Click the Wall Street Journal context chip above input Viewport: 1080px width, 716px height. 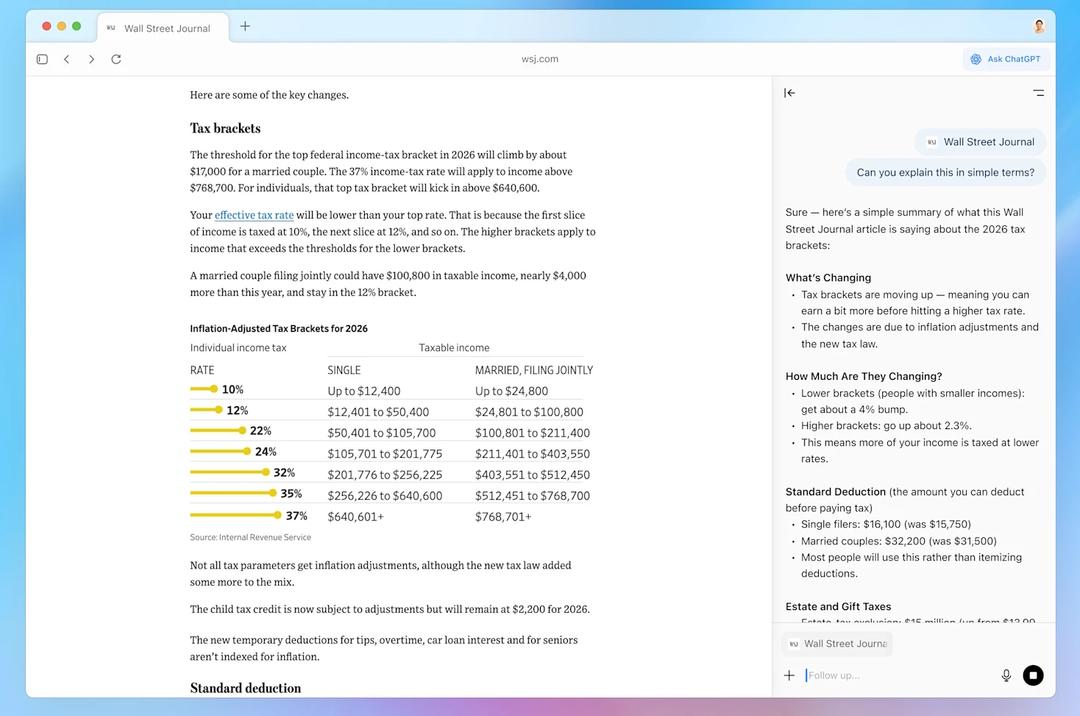837,644
